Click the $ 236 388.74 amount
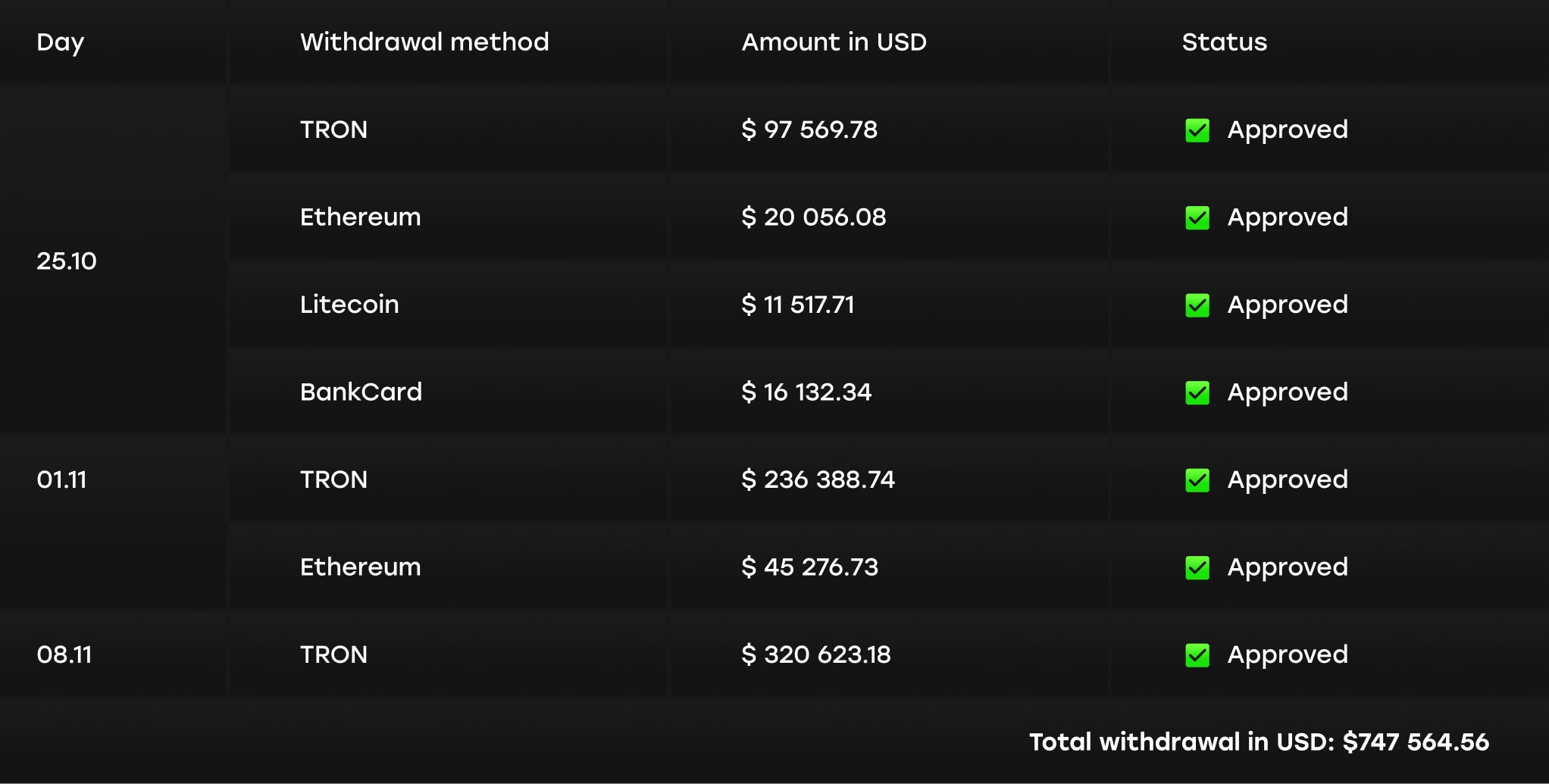The image size is (1549, 784). tap(818, 479)
